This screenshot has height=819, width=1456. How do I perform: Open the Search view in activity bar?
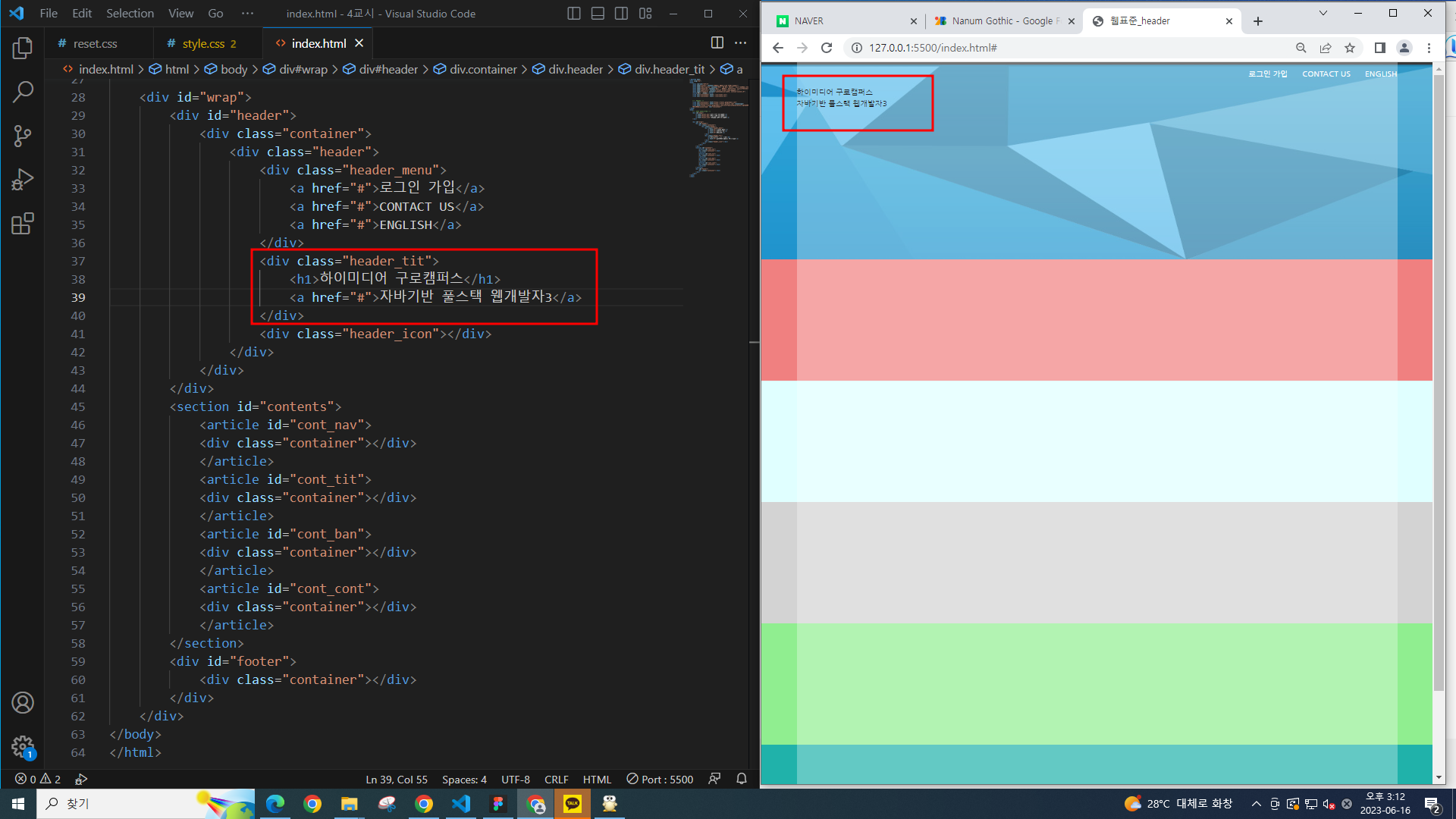click(x=23, y=93)
